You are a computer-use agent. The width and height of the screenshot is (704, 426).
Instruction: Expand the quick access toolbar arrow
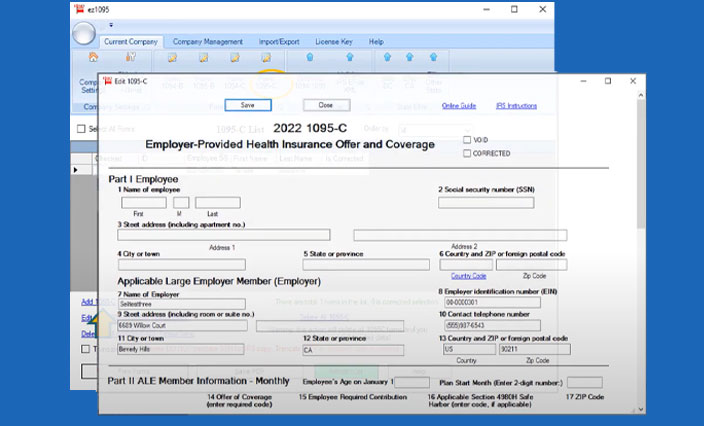coord(111,25)
